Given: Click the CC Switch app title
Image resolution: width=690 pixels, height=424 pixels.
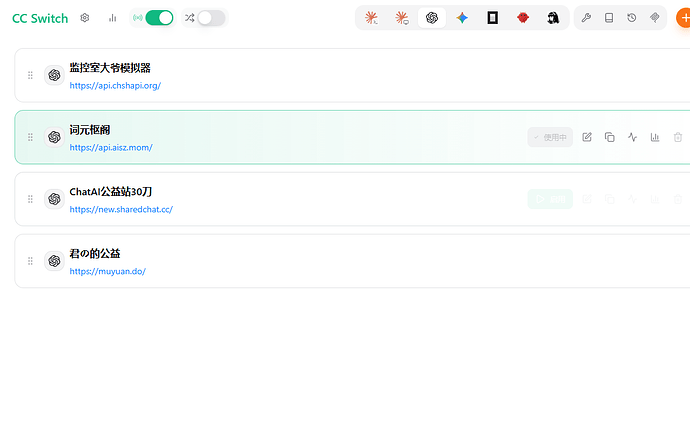Looking at the screenshot, I should click(40, 18).
